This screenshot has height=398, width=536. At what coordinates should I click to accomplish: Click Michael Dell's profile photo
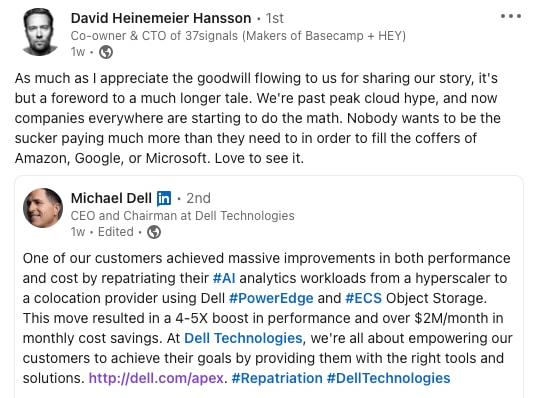[43, 208]
